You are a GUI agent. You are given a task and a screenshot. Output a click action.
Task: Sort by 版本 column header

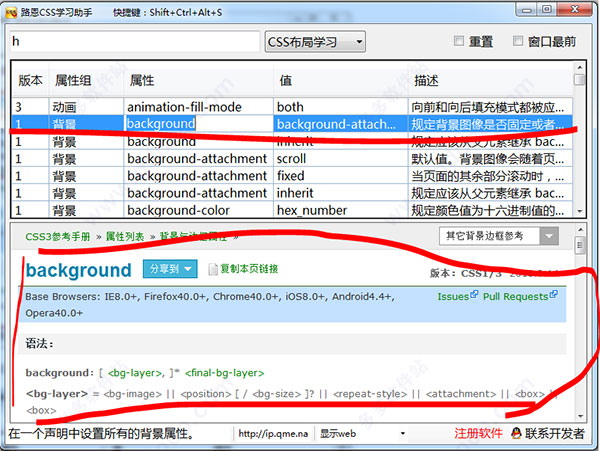click(x=30, y=81)
